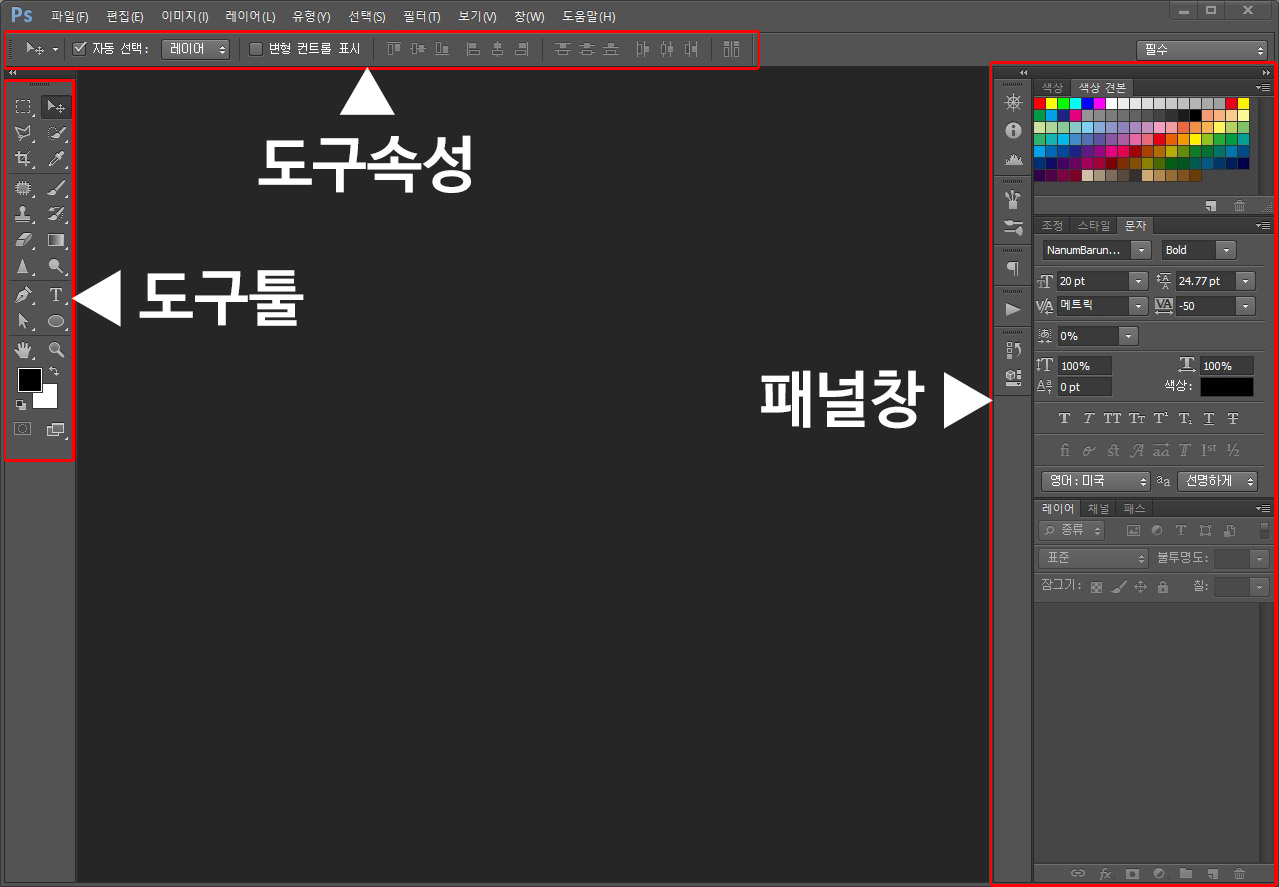This screenshot has height=887, width=1279.
Task: Select the Eyedropper tool
Action: 56,159
